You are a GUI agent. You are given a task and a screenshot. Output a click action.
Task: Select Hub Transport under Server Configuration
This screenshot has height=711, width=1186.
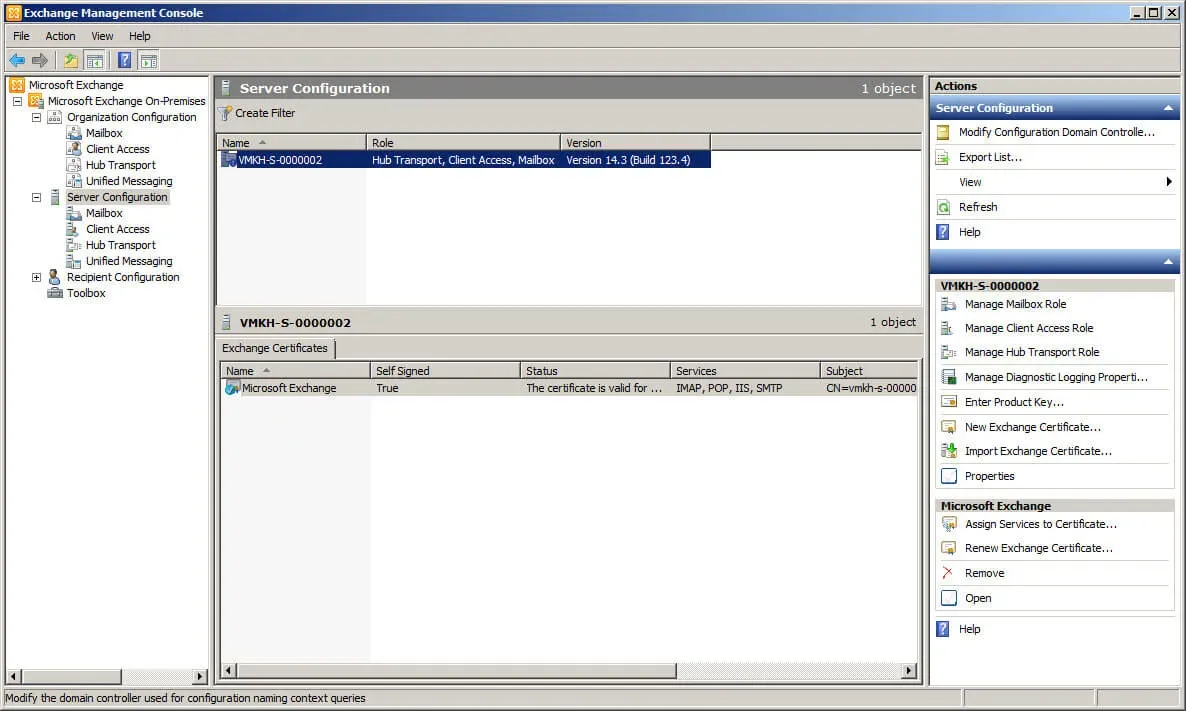click(120, 245)
